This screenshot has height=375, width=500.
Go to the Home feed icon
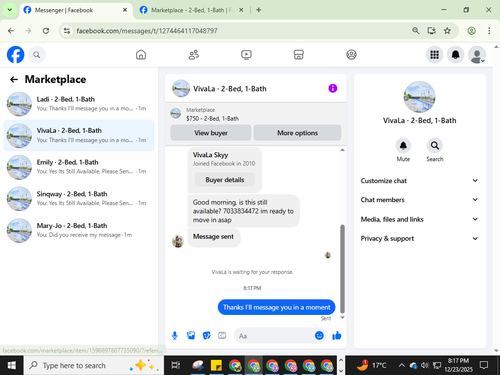[141, 55]
